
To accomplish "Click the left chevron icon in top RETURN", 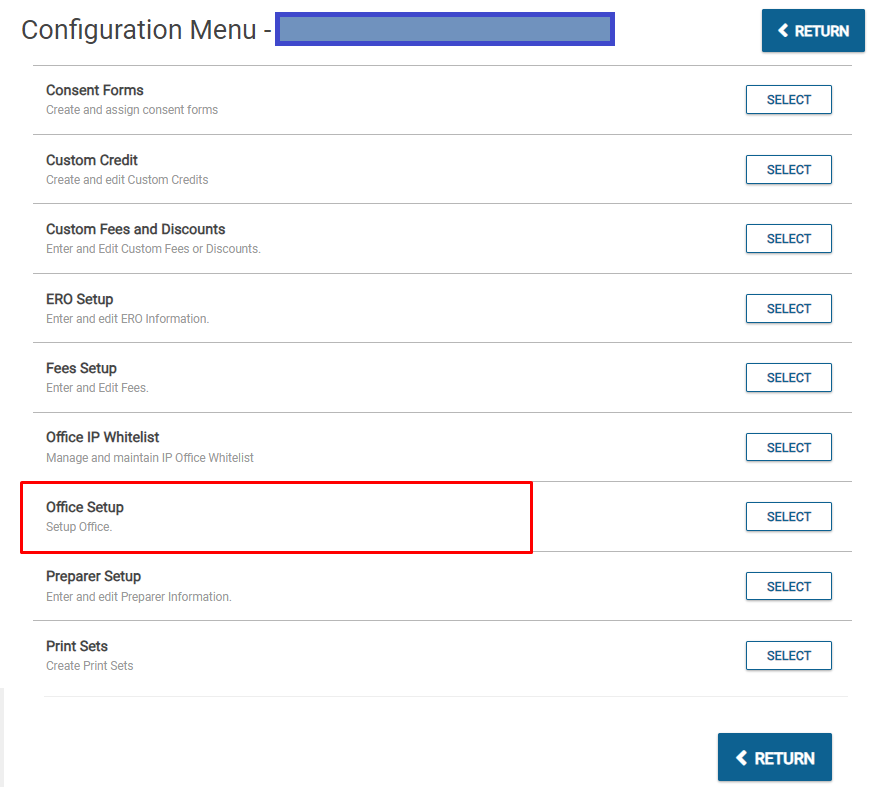I will 783,31.
